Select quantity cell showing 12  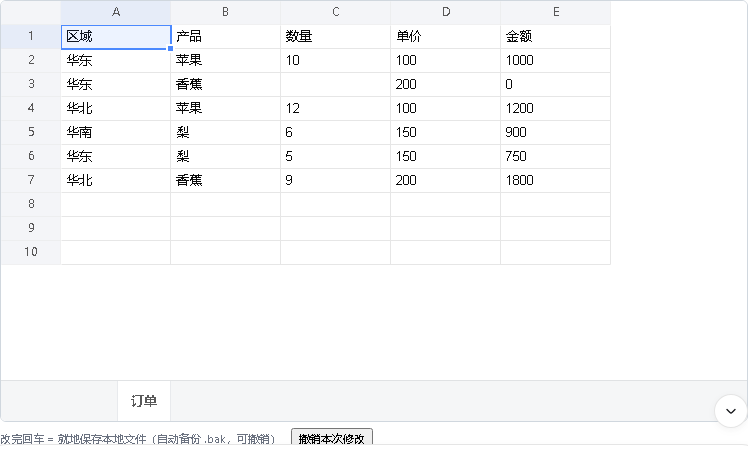coord(336,108)
